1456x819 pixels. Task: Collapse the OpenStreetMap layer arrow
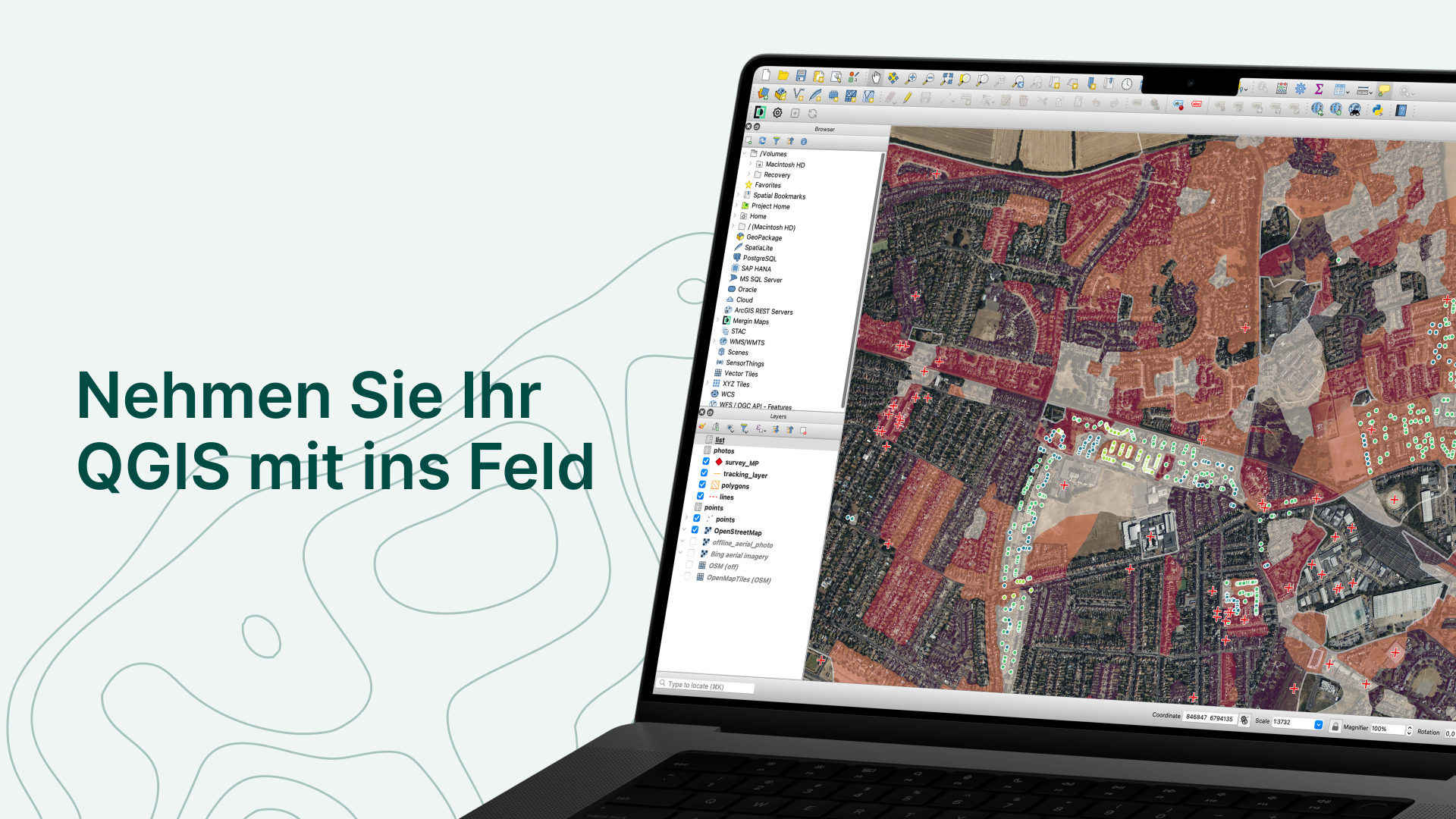686,529
